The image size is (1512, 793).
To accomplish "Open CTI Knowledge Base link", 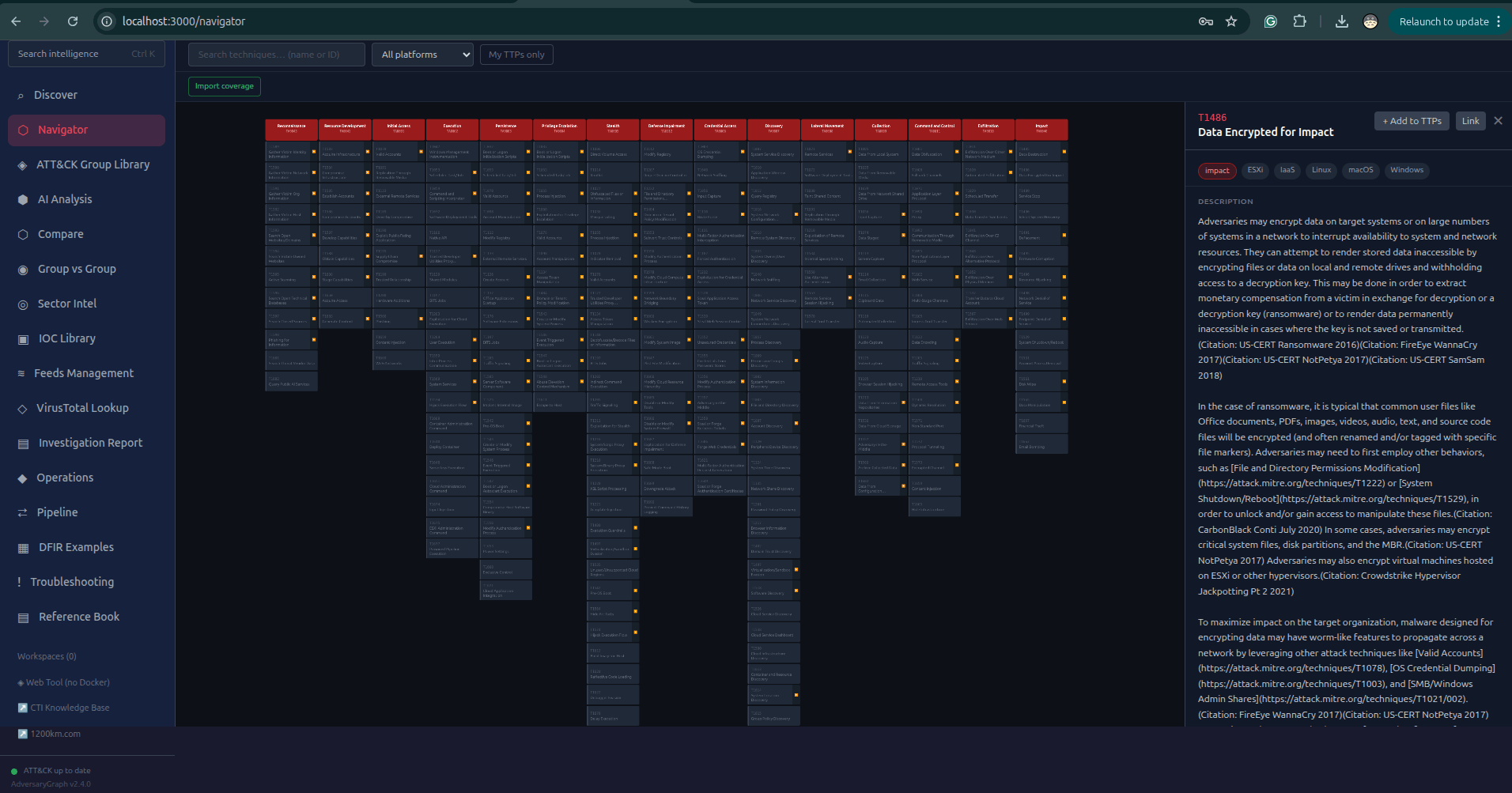I will pyautogui.click(x=63, y=708).
